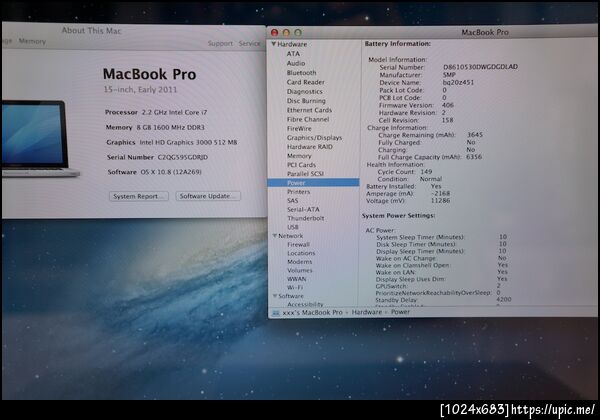This screenshot has height=420, width=600.
Task: Collapse the Network tree section
Action: click(x=275, y=236)
